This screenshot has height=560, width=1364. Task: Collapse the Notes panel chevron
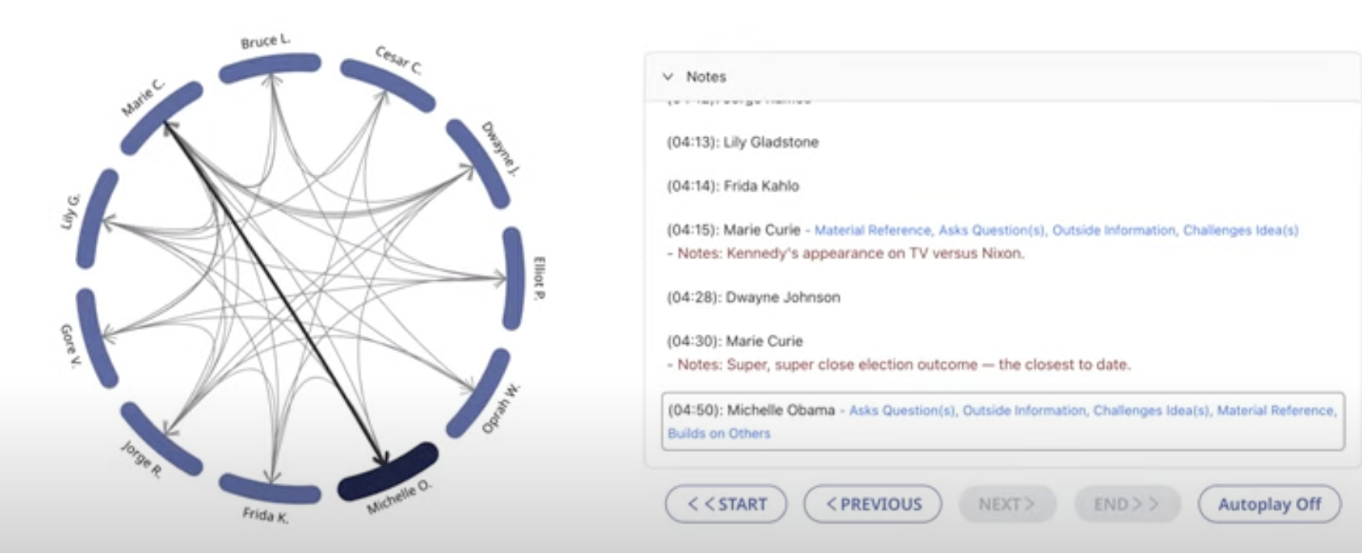[667, 77]
